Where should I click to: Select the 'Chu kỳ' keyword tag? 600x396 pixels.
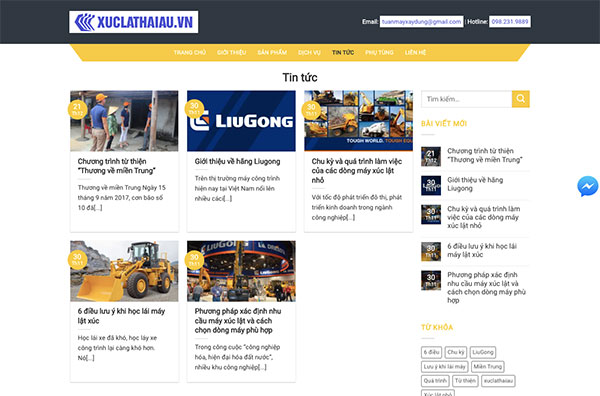point(456,352)
